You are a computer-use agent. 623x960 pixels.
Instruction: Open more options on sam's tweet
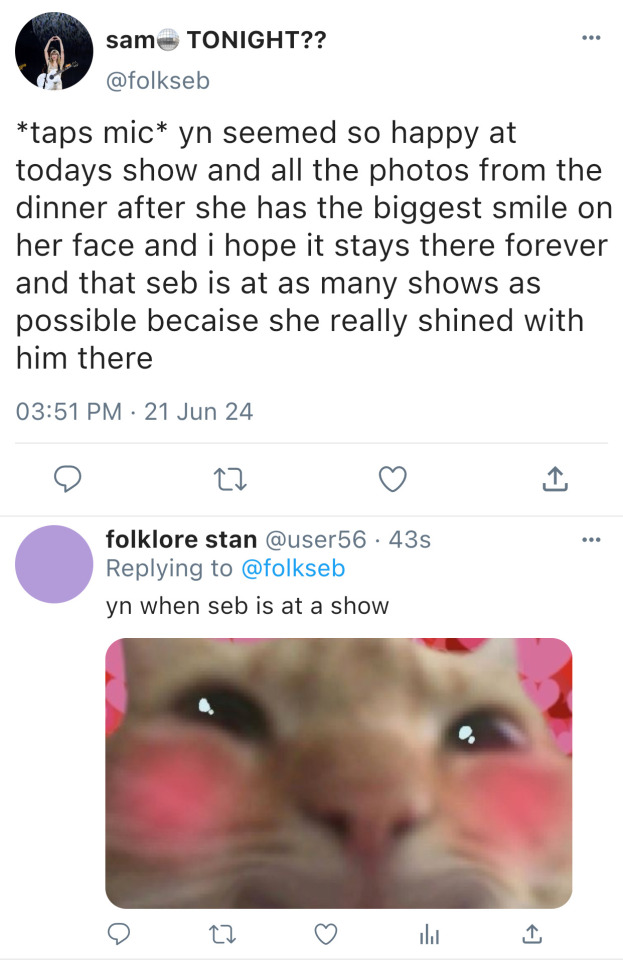point(592,38)
